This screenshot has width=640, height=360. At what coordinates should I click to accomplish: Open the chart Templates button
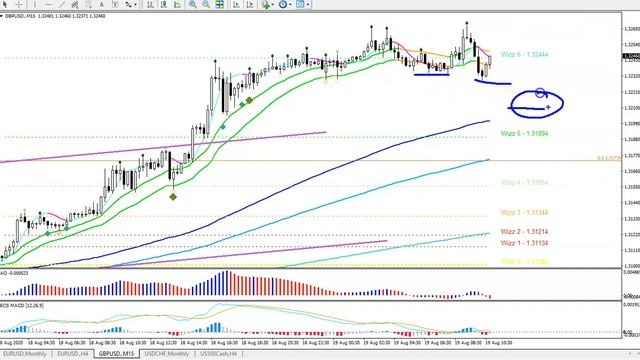click(300, 4)
